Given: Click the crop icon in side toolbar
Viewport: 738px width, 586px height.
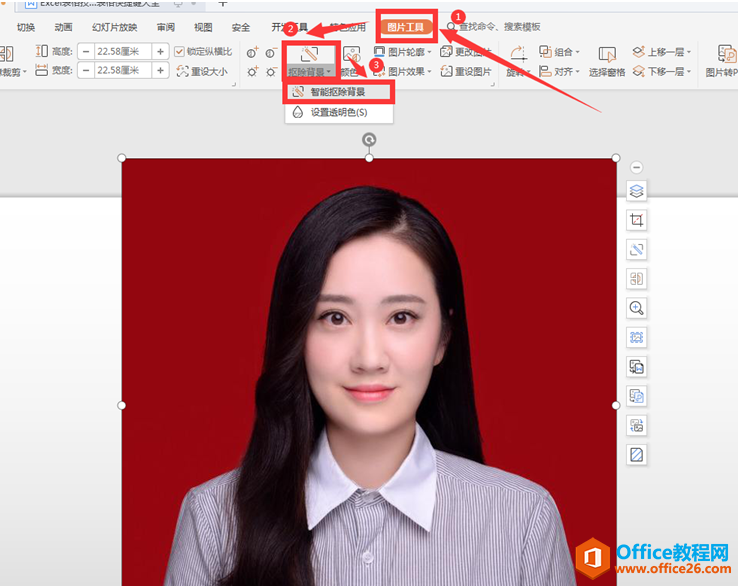Looking at the screenshot, I should click(636, 220).
